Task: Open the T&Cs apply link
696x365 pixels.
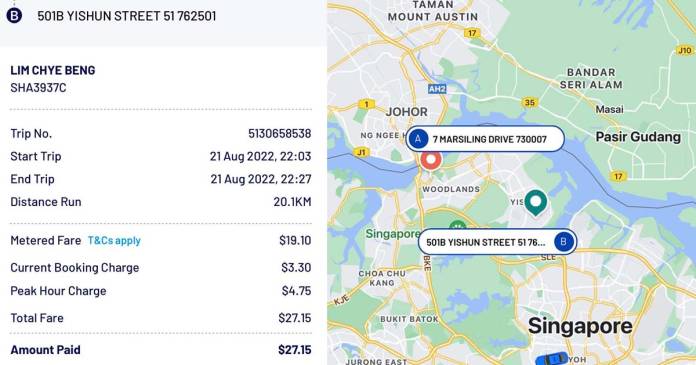Action: (114, 241)
